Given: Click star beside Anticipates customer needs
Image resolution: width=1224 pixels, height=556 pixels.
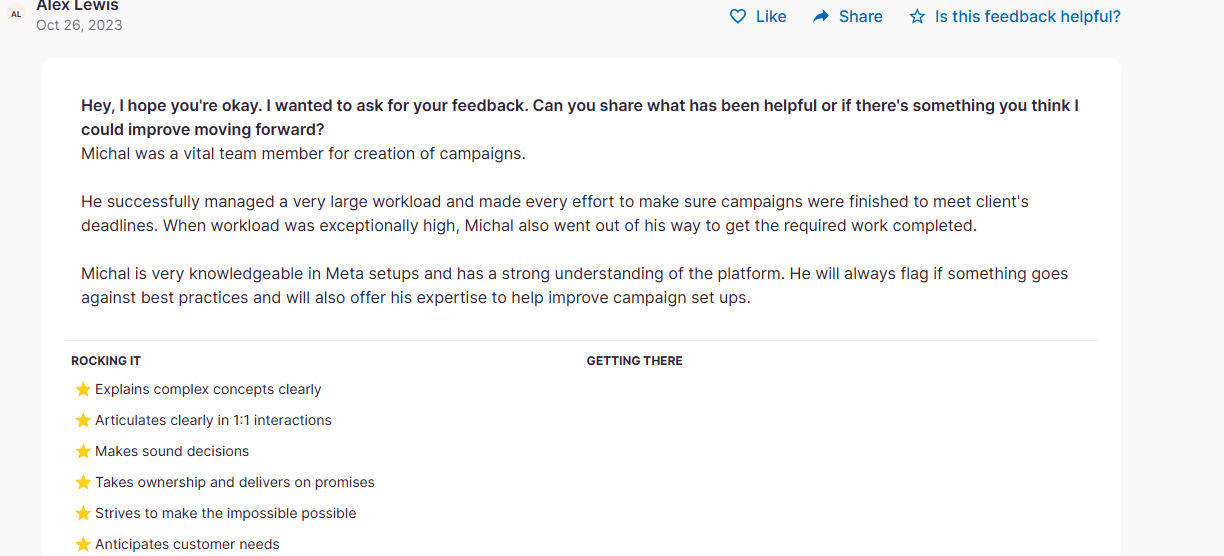Looking at the screenshot, I should (83, 544).
